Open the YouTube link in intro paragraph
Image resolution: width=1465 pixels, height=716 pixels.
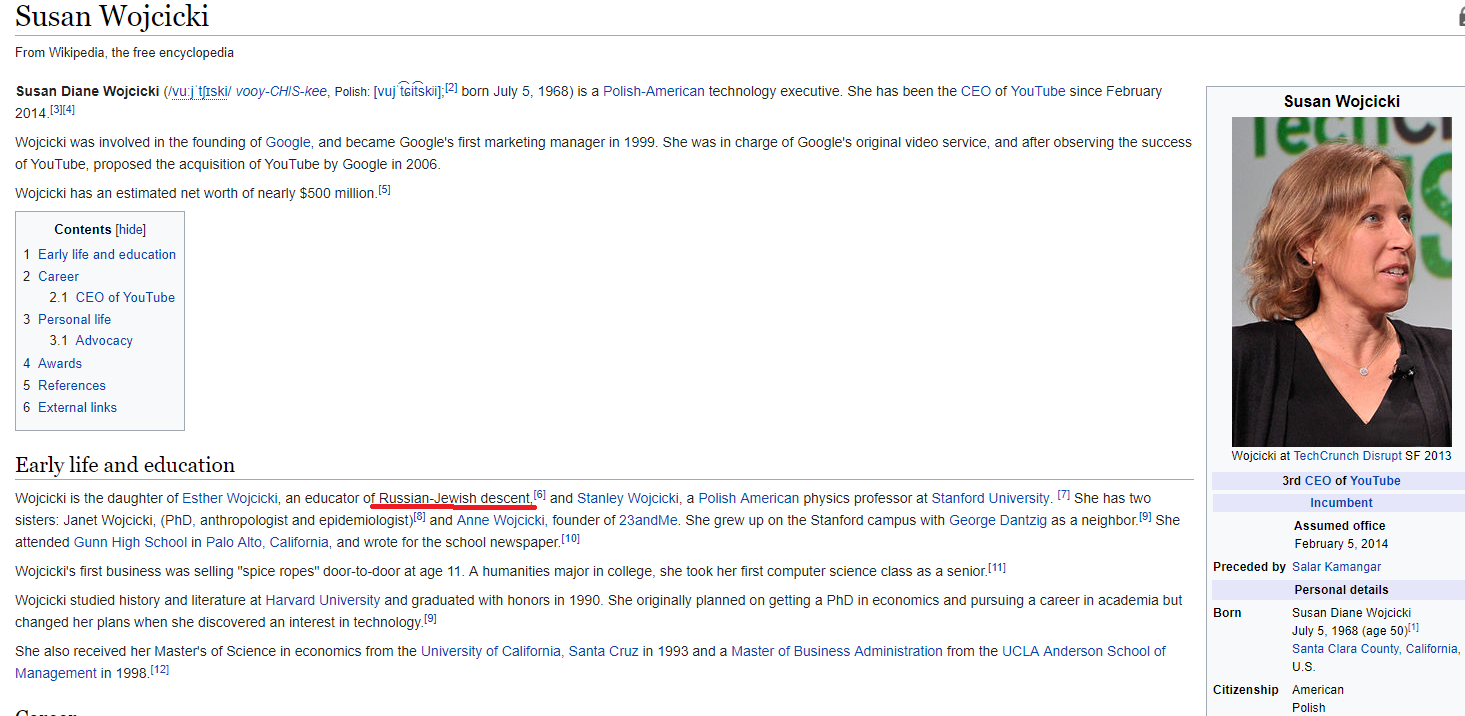point(1037,91)
